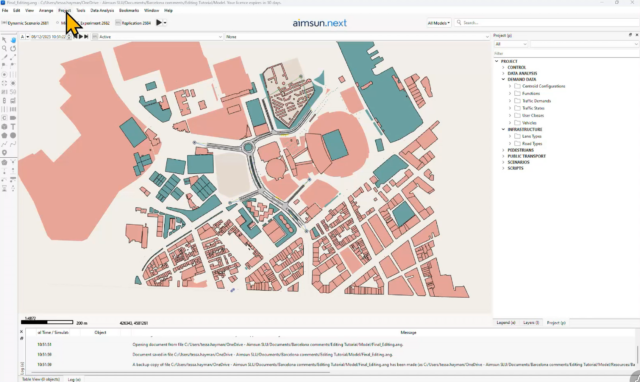
Task: Click the Replication 2684 button
Action: [x=133, y=23]
